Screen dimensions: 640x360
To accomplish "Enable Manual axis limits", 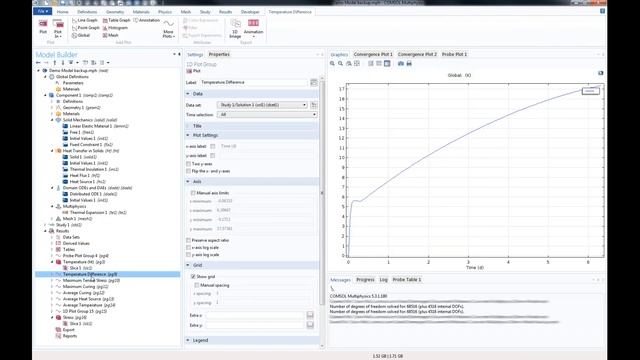I will point(193,193).
